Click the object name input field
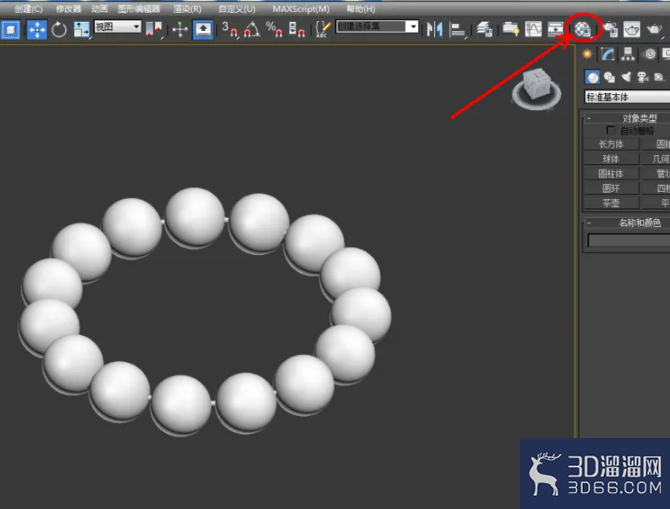 click(629, 241)
